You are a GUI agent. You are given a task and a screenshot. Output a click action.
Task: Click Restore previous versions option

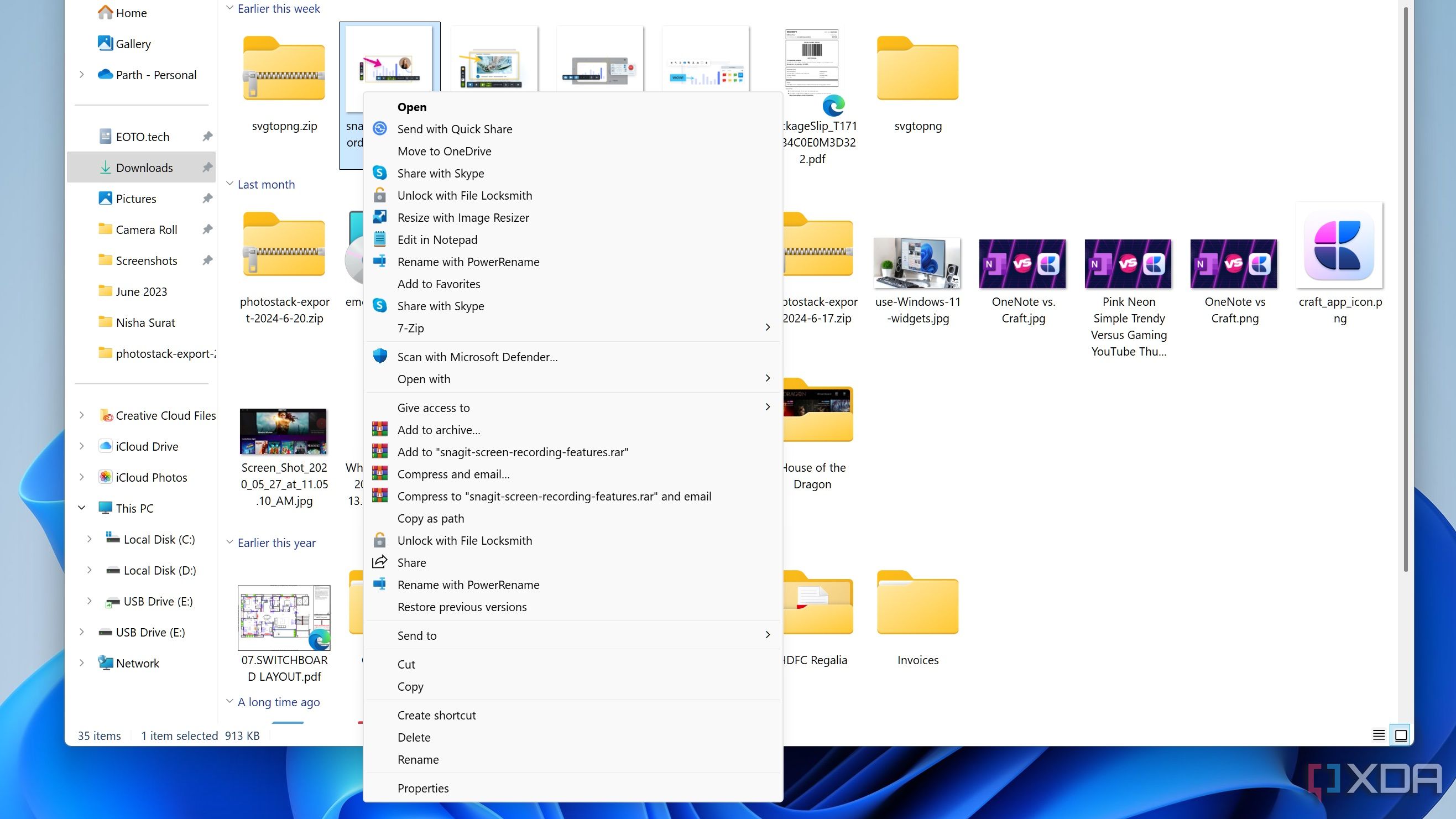[461, 606]
